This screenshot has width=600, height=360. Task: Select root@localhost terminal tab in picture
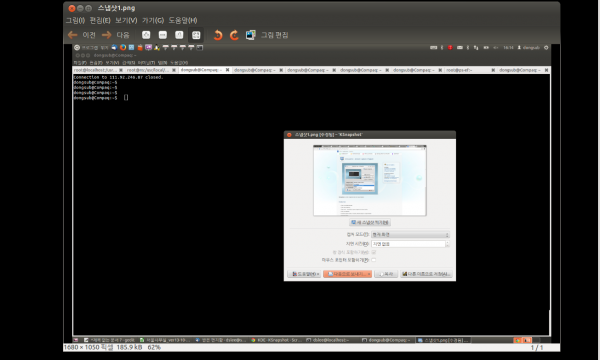click(98, 70)
